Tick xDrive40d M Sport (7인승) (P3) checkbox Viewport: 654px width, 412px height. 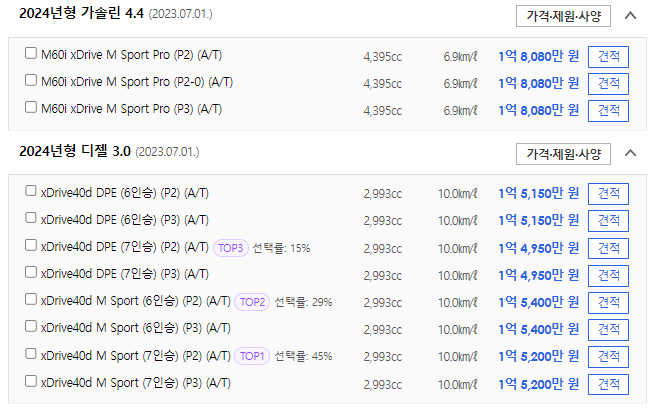(x=31, y=381)
